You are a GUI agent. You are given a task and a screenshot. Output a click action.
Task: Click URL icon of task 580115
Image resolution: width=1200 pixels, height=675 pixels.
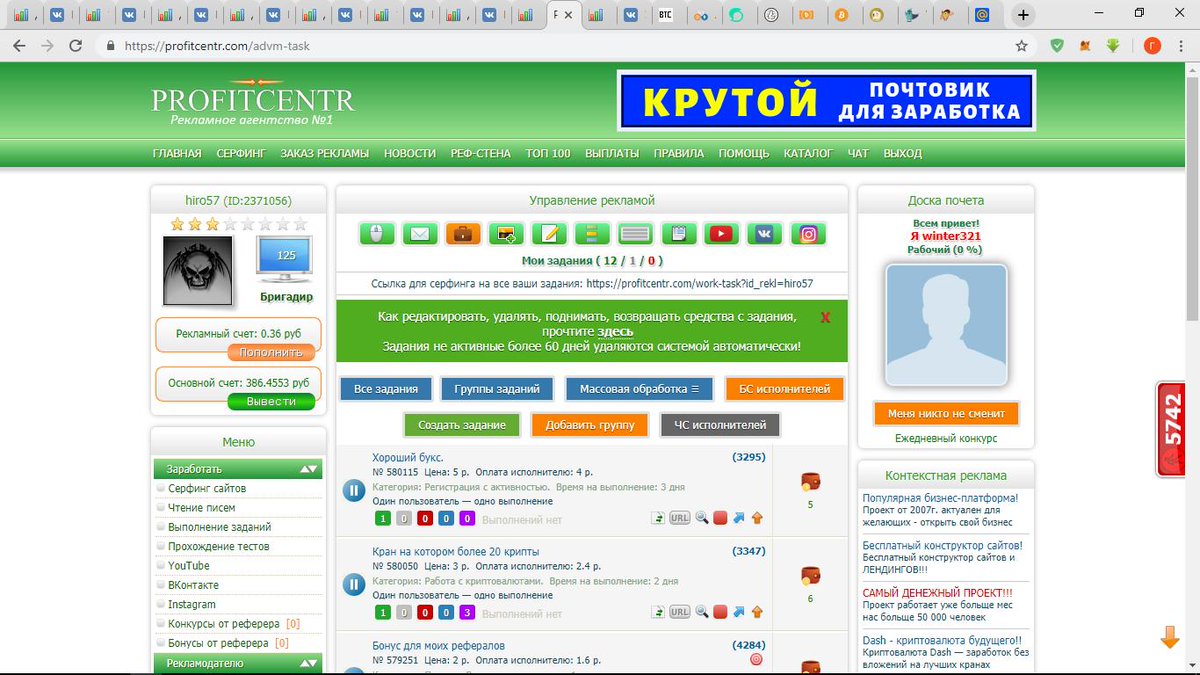pyautogui.click(x=680, y=518)
